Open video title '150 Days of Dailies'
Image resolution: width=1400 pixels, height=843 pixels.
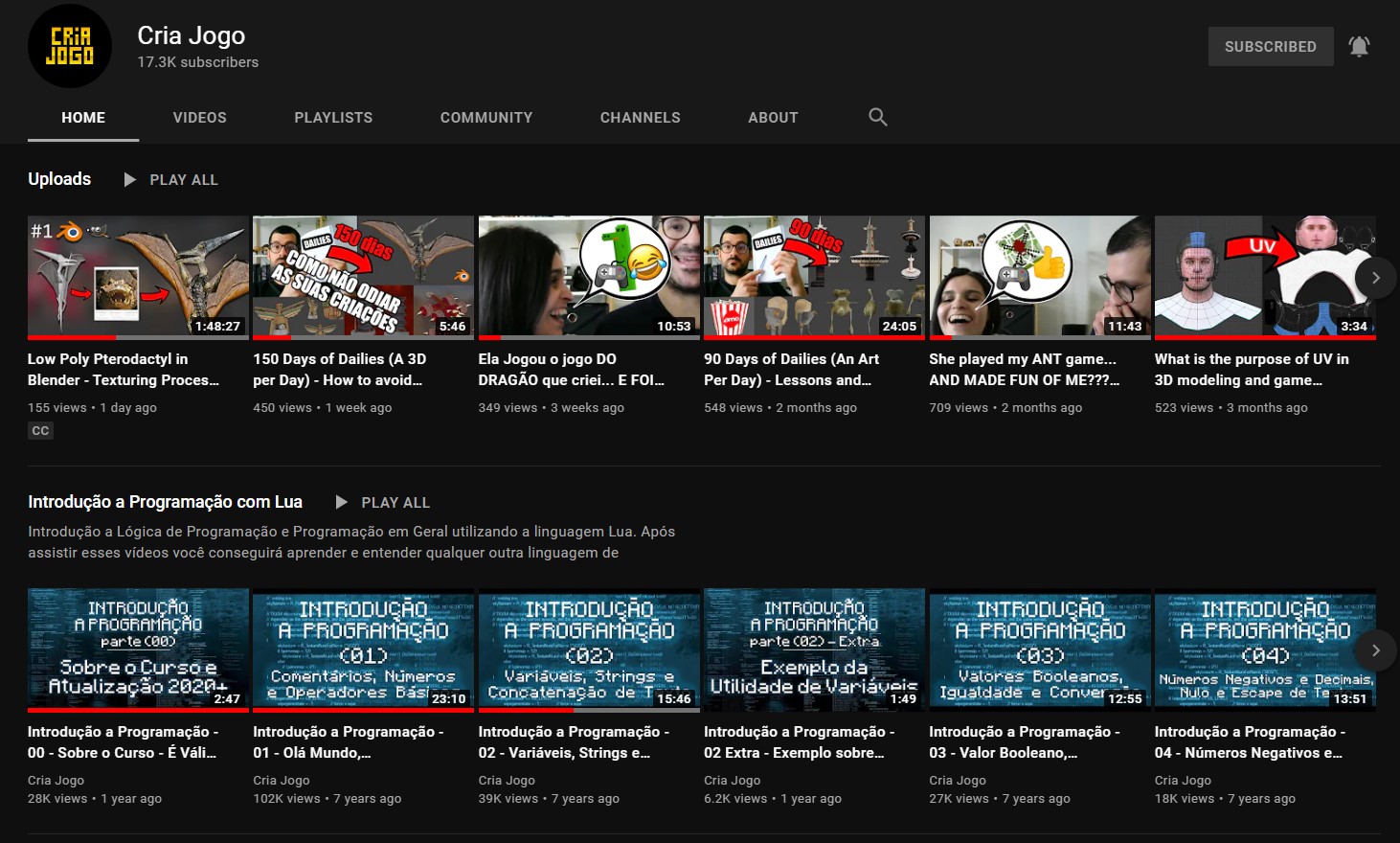(340, 369)
